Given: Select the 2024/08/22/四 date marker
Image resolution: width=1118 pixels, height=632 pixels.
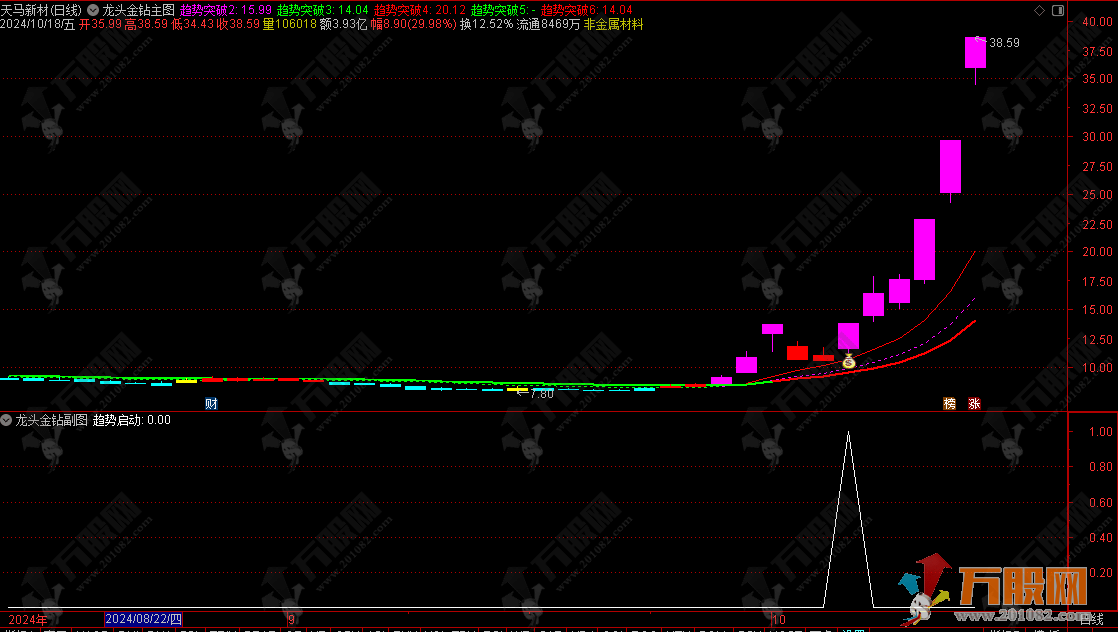Looking at the screenshot, I should (143, 619).
